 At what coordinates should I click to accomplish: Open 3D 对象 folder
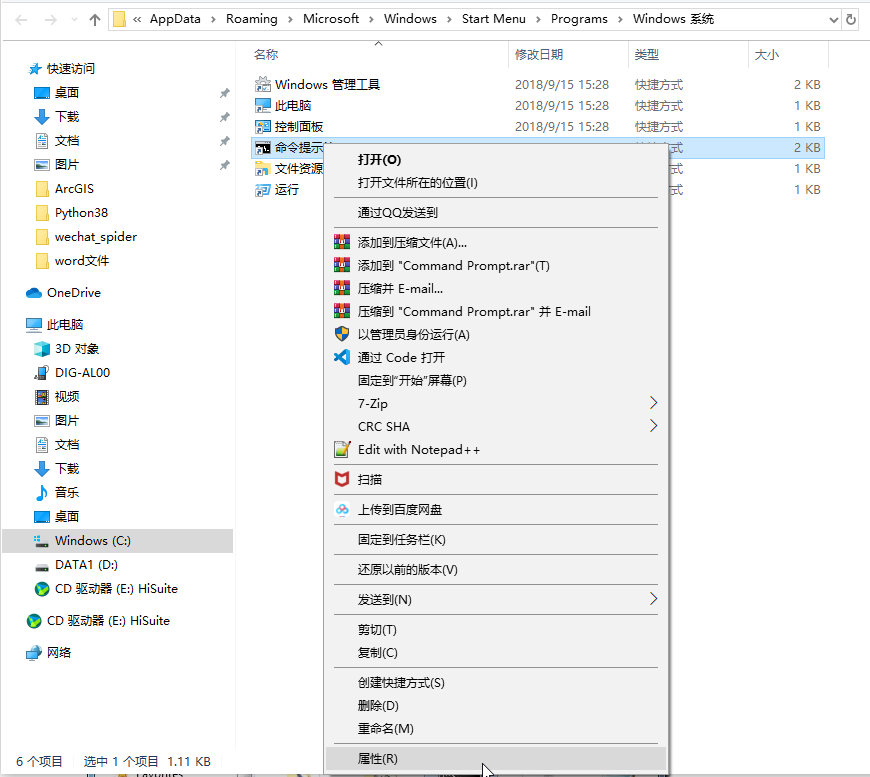coord(77,349)
